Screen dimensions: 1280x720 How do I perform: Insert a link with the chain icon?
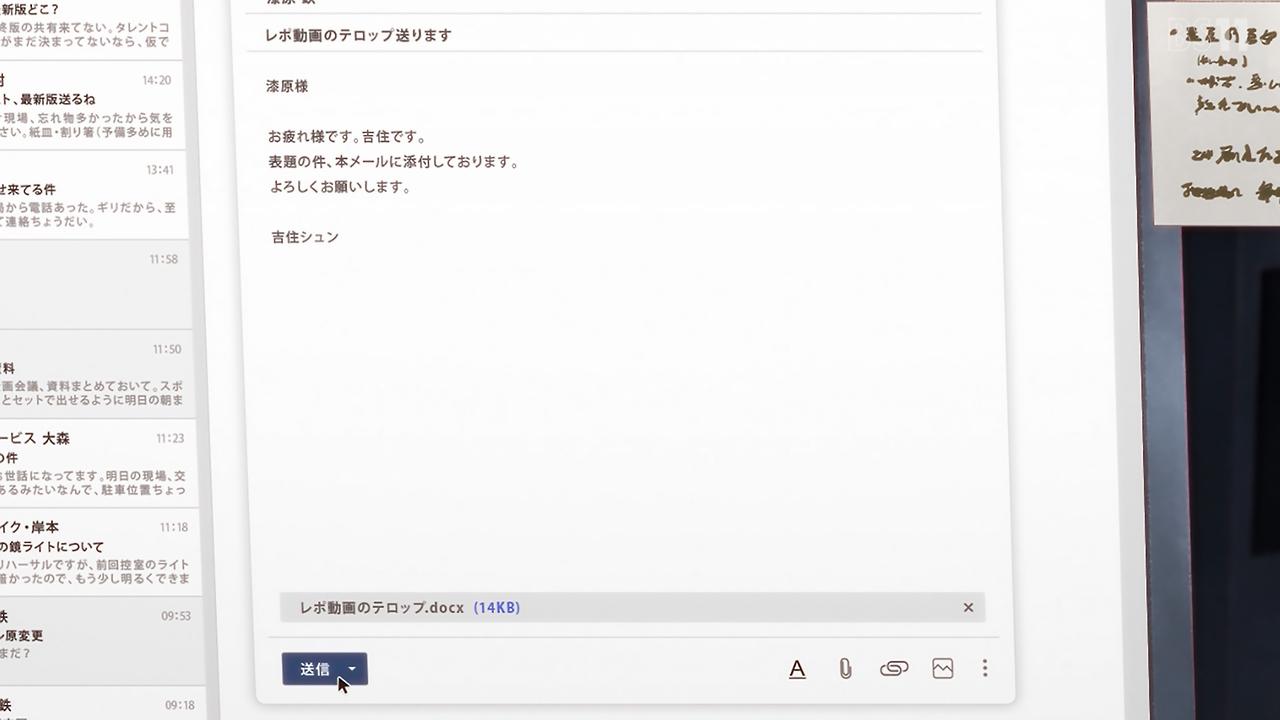pyautogui.click(x=894, y=669)
